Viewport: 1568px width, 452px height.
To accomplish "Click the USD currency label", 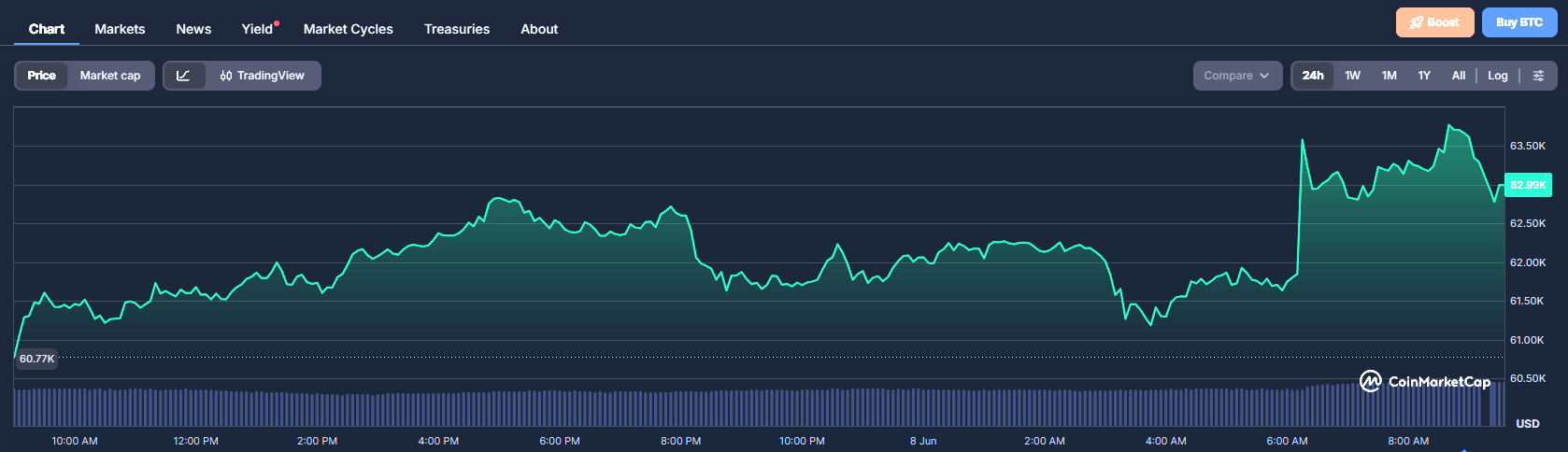I will (x=1528, y=424).
